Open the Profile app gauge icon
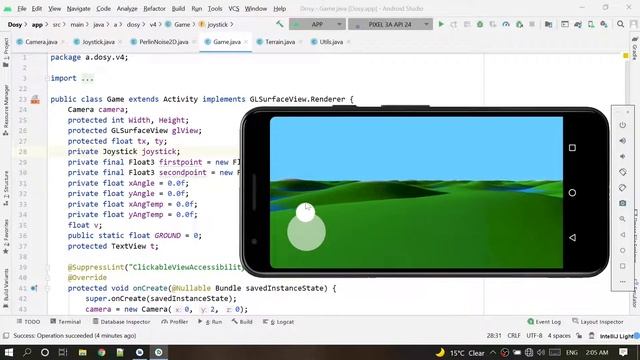This screenshot has height=360, width=640. (506, 24)
